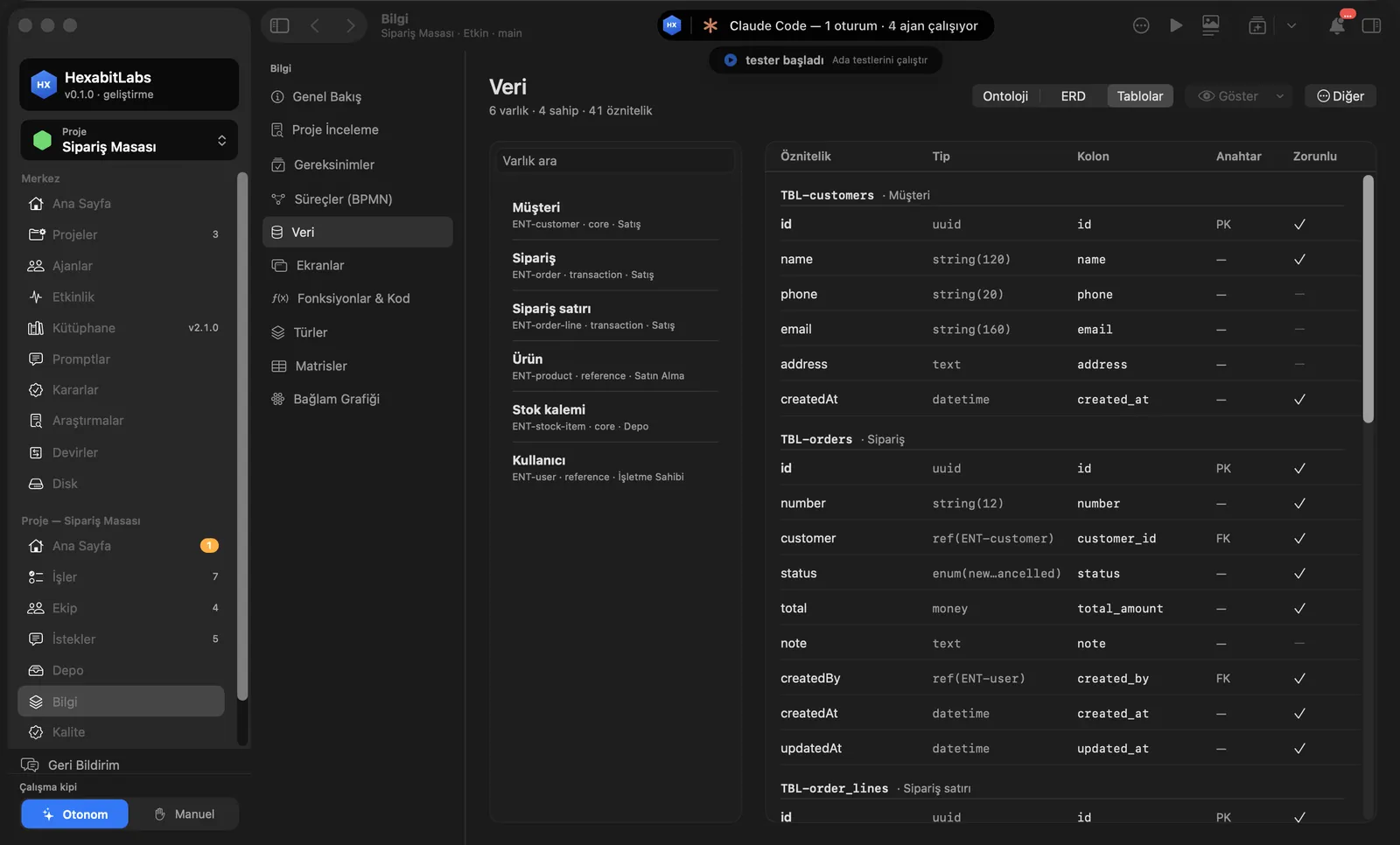Select the Stok kalemi entity
The image size is (1400, 845).
[x=615, y=417]
